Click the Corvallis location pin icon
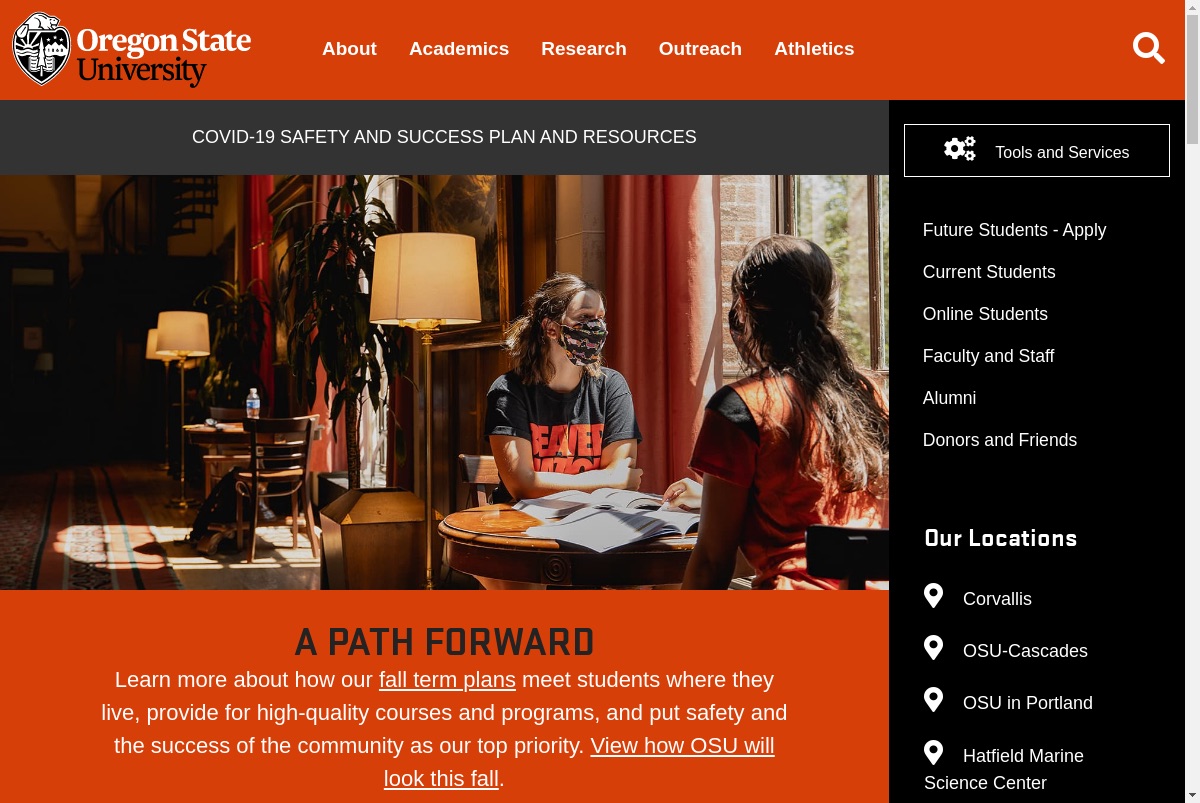 coord(933,596)
